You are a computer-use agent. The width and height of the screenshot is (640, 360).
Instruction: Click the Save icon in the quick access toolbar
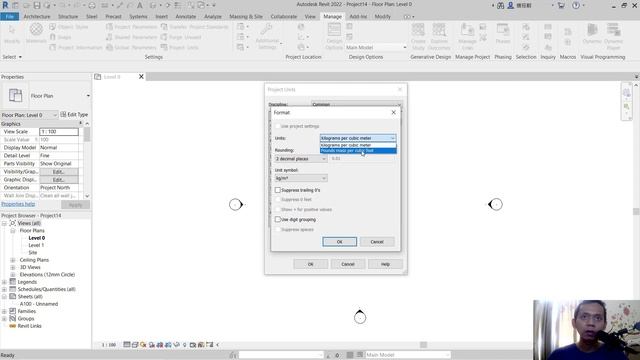pyautogui.click(x=37, y=5)
